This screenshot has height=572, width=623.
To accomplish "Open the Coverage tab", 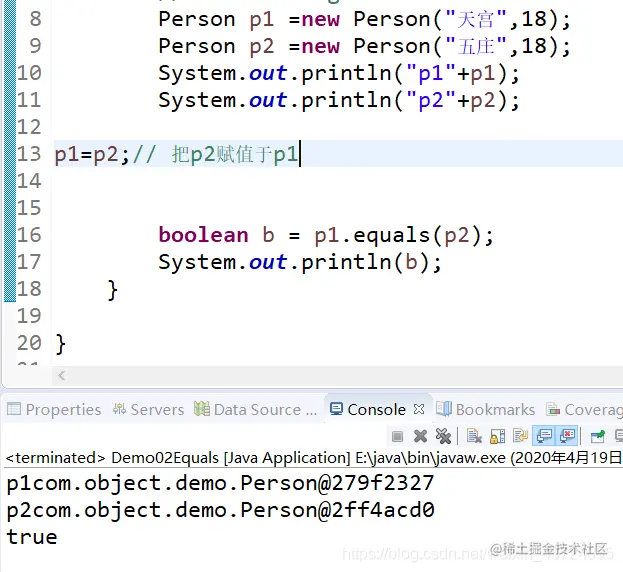I will point(584,409).
